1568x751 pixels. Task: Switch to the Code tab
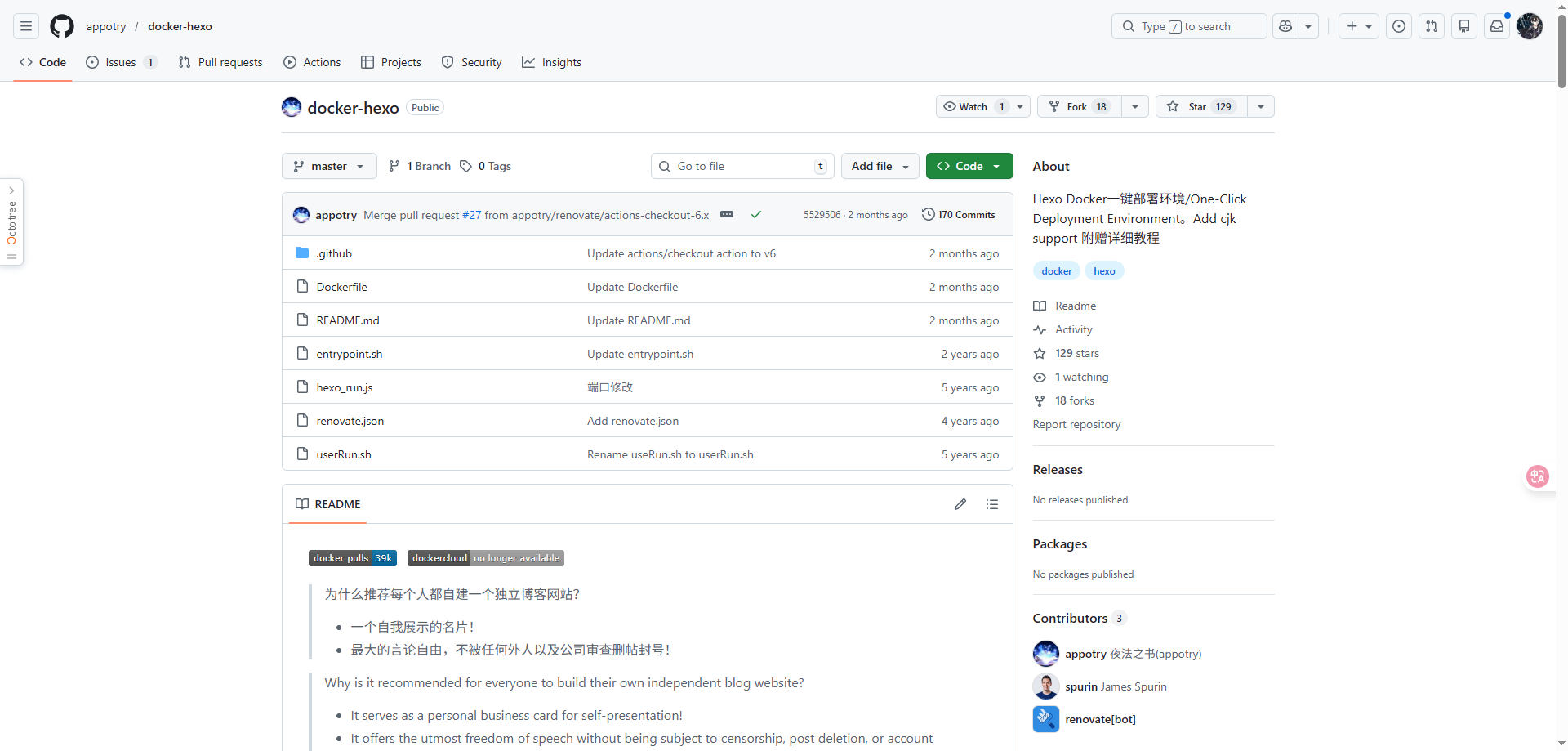43,62
